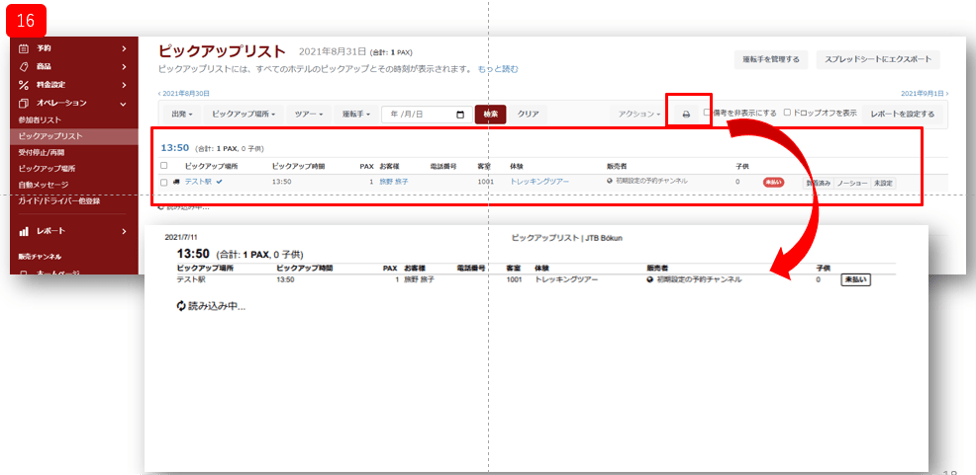The image size is (976, 475).
Task: Click the calendar icon in the date field
Action: 459,114
